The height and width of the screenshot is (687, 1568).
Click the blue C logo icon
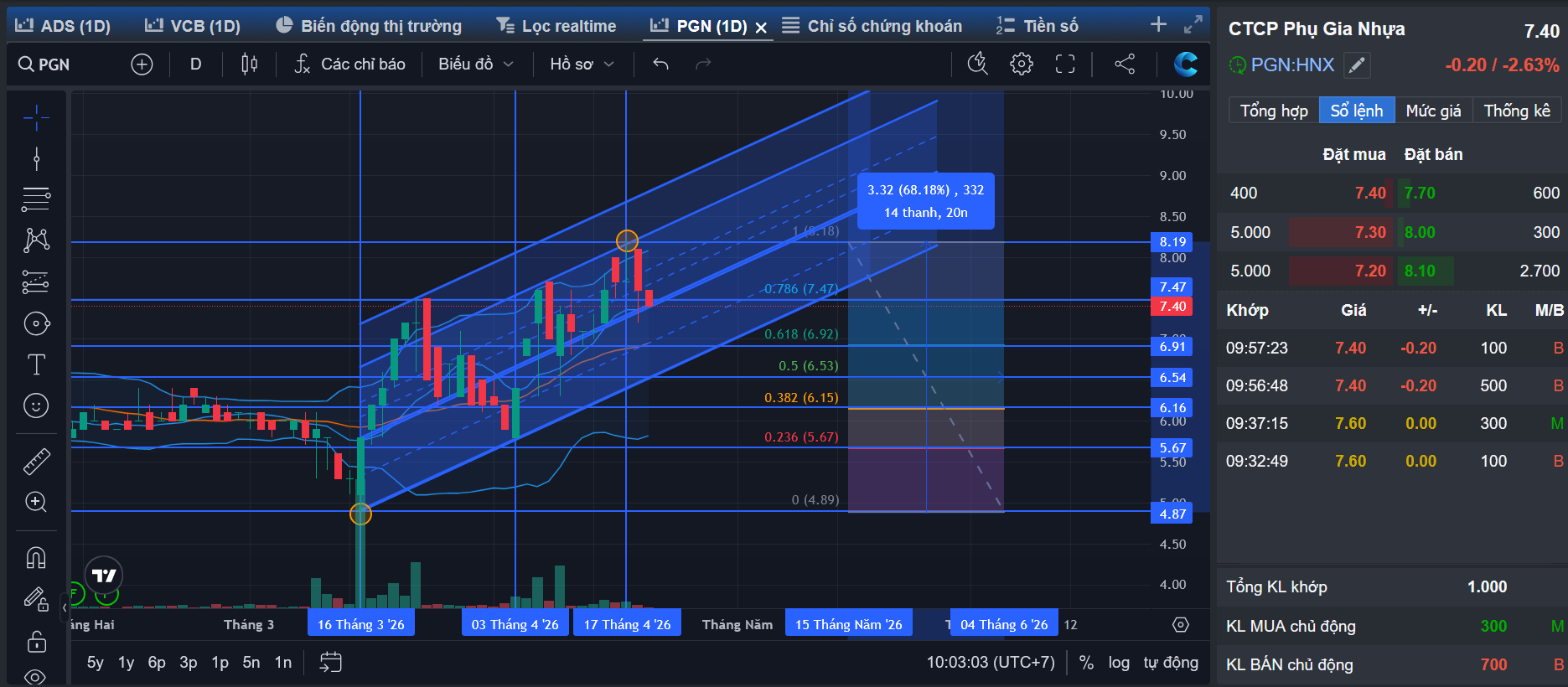(1185, 64)
